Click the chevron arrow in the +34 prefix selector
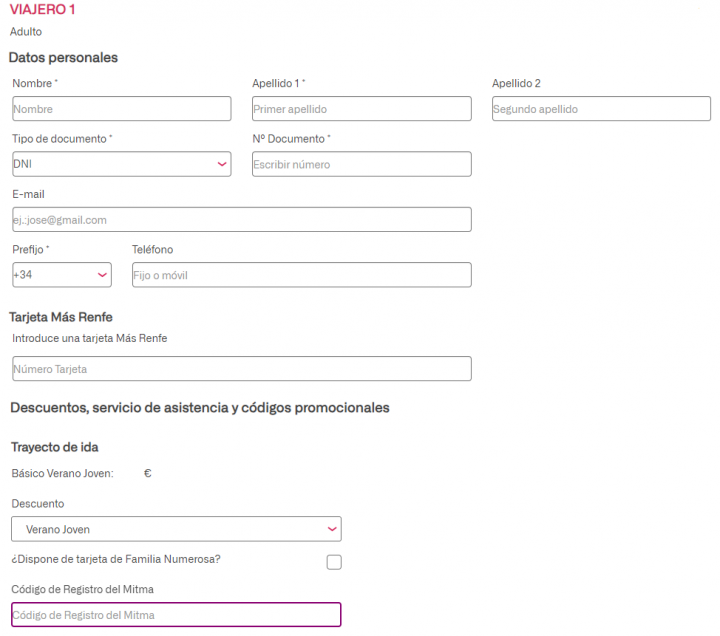Screen dimensions: 720x636 click(x=102, y=275)
